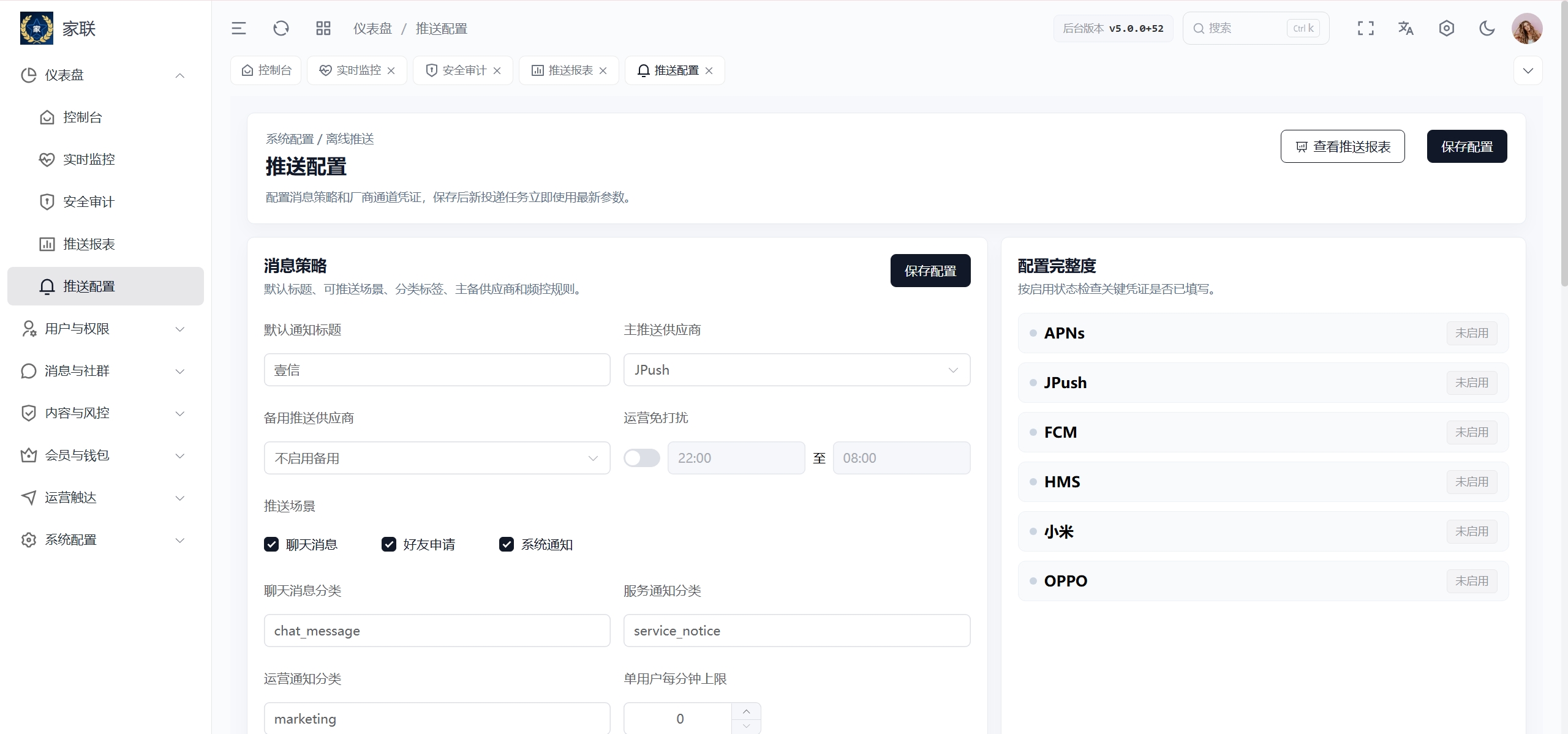This screenshot has height=734, width=1568.
Task: Close the 推送报表 tab
Action: coord(603,70)
